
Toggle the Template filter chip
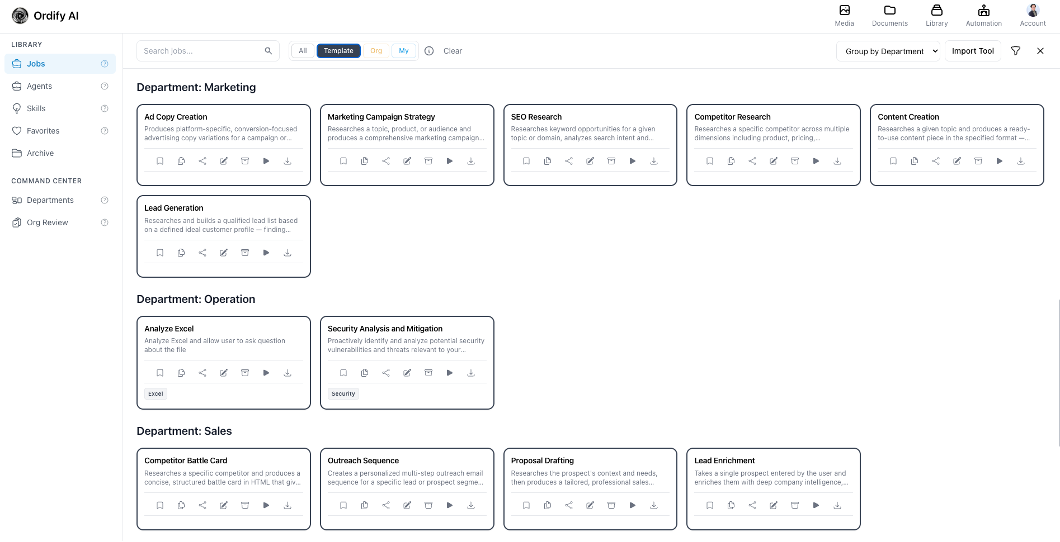[339, 51]
